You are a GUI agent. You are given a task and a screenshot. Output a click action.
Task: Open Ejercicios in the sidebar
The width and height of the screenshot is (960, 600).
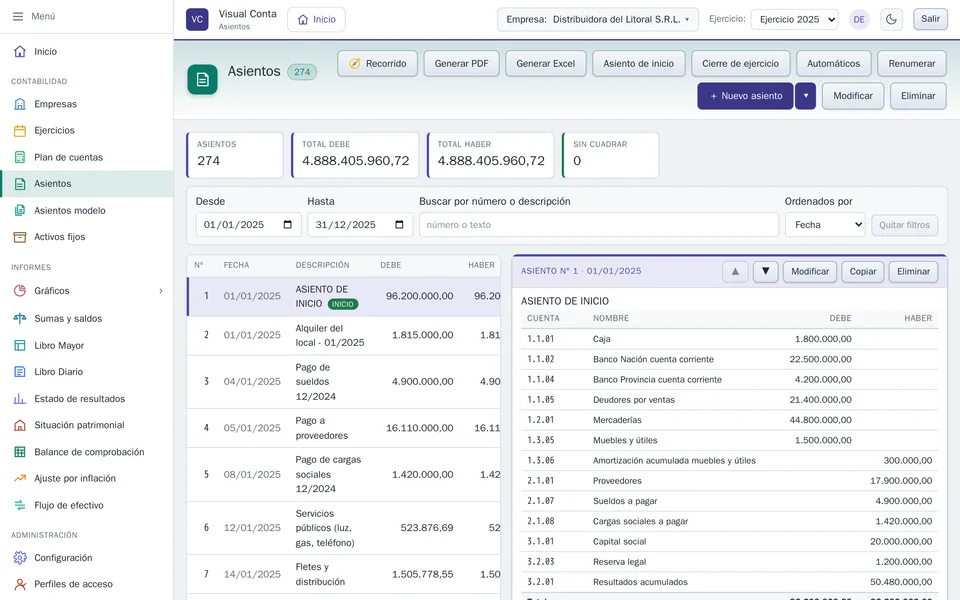(x=86, y=130)
